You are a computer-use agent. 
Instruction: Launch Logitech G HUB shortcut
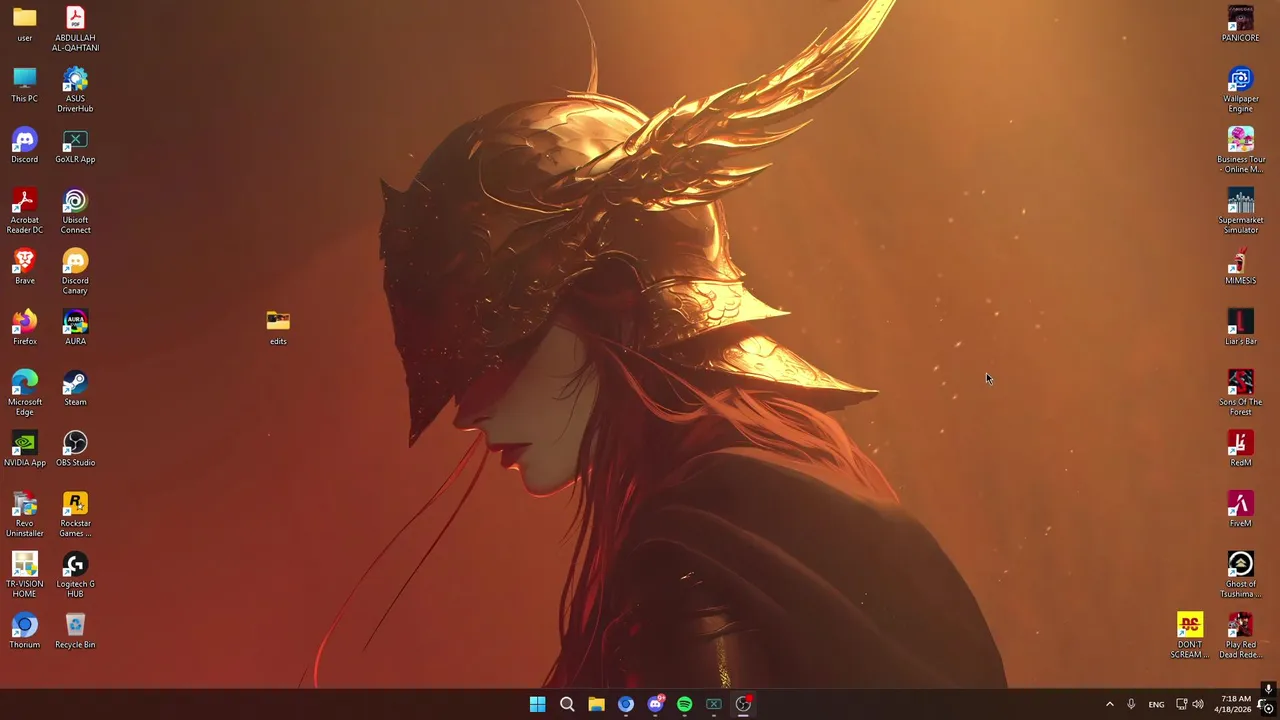click(75, 575)
